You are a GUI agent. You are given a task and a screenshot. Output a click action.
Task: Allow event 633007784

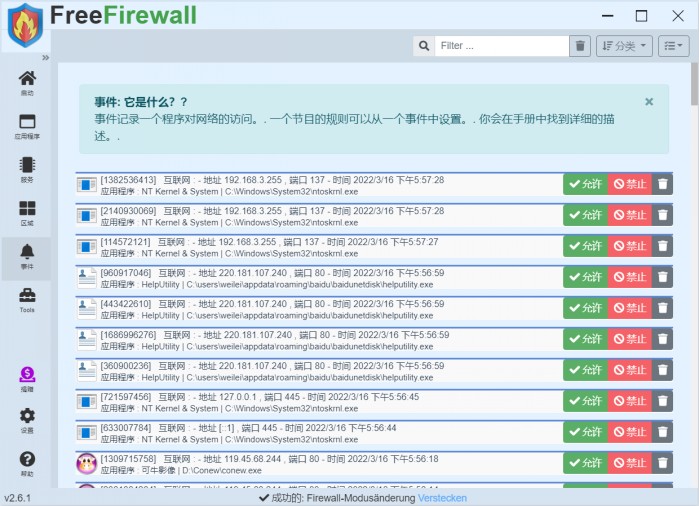click(x=585, y=432)
